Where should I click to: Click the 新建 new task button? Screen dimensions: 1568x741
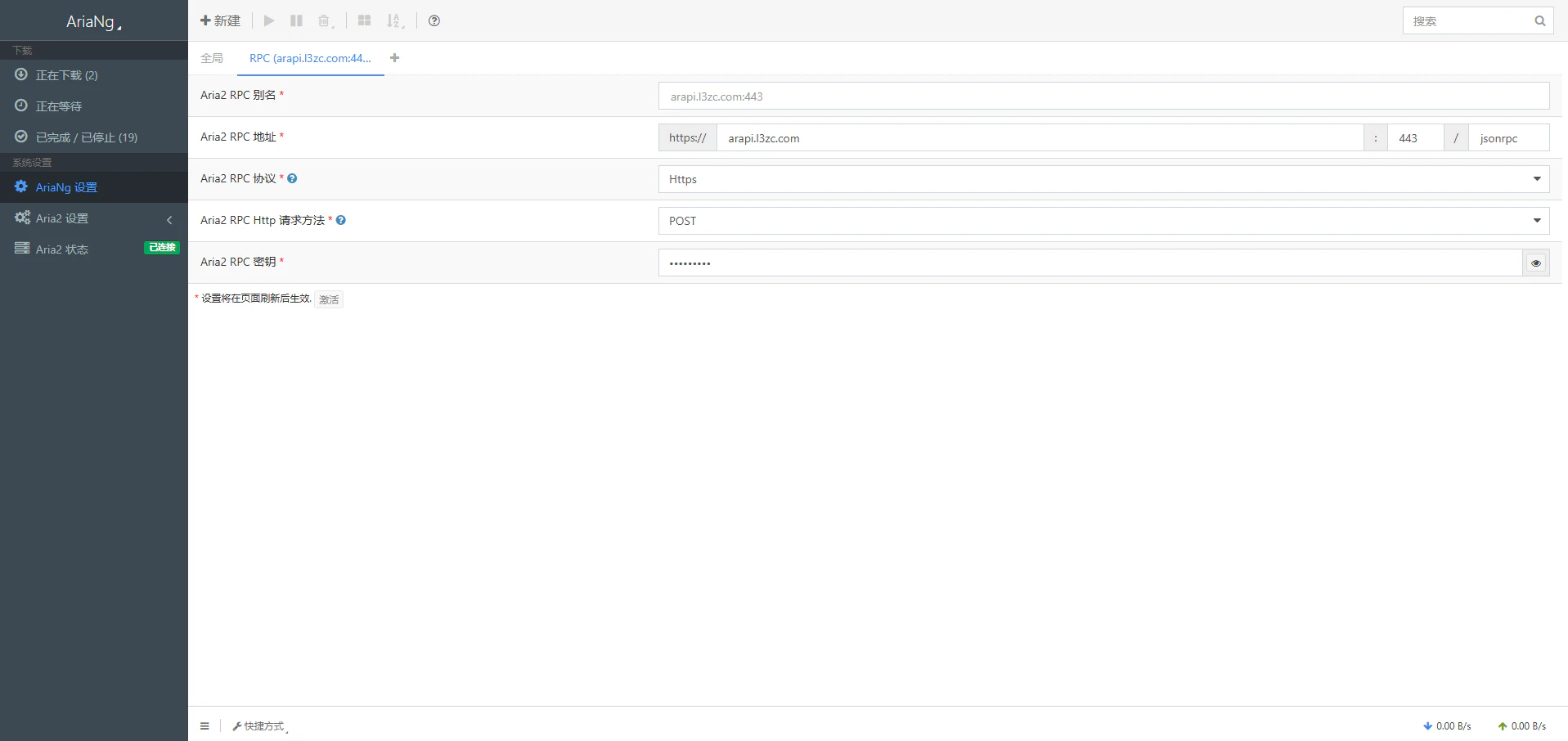pos(221,20)
